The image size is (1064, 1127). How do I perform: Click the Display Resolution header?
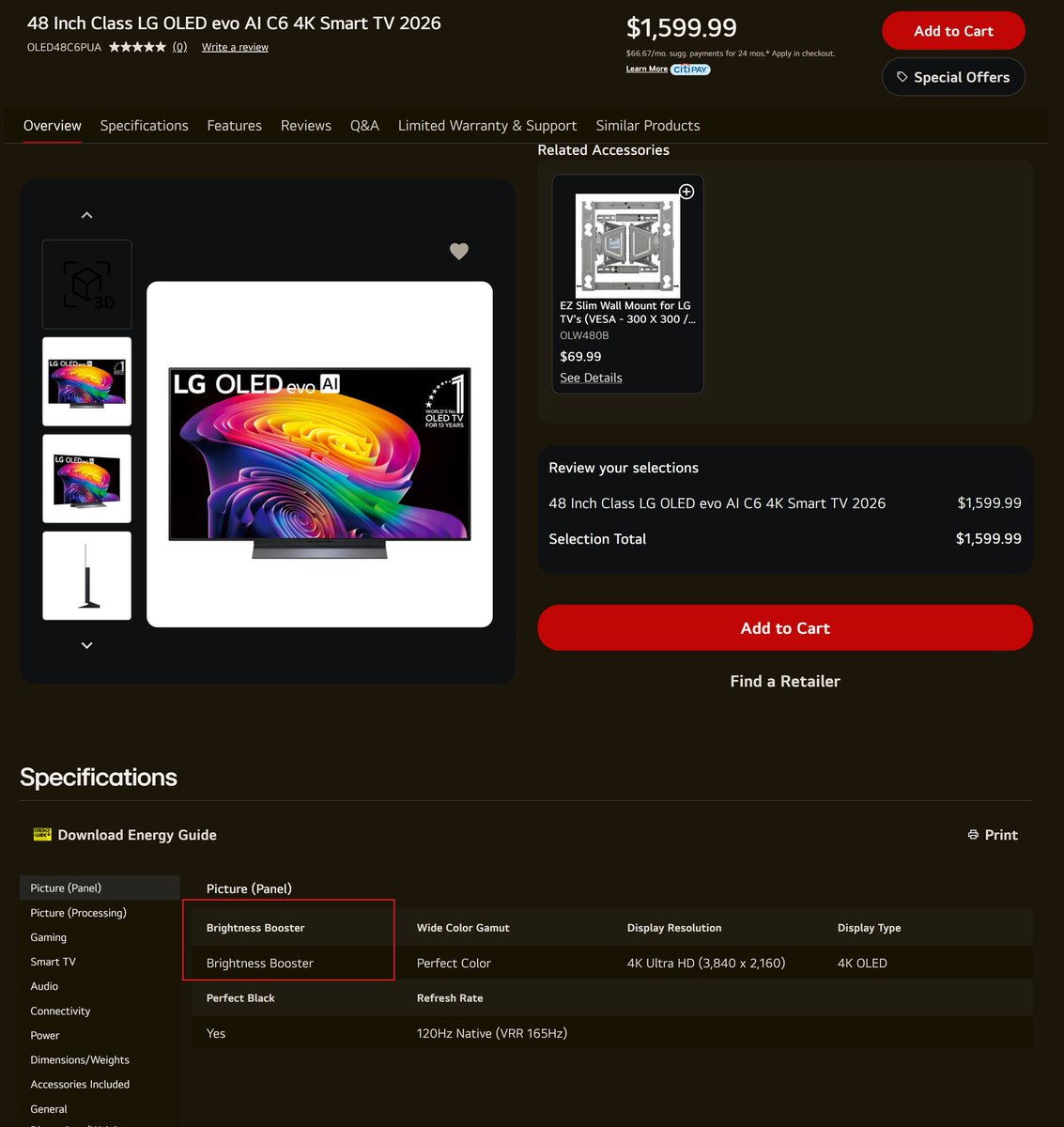(674, 928)
